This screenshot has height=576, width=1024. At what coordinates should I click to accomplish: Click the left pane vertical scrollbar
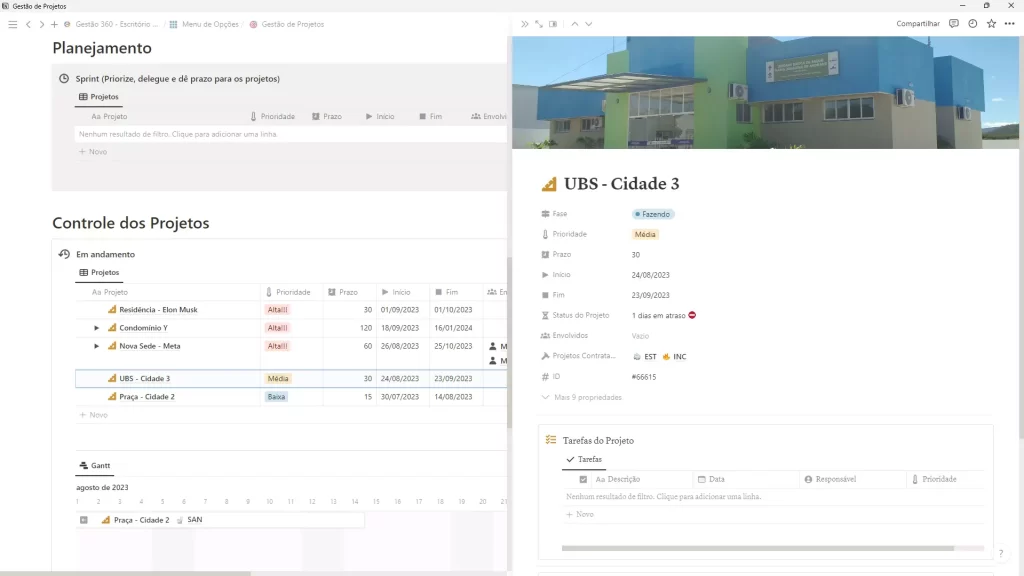(x=509, y=342)
